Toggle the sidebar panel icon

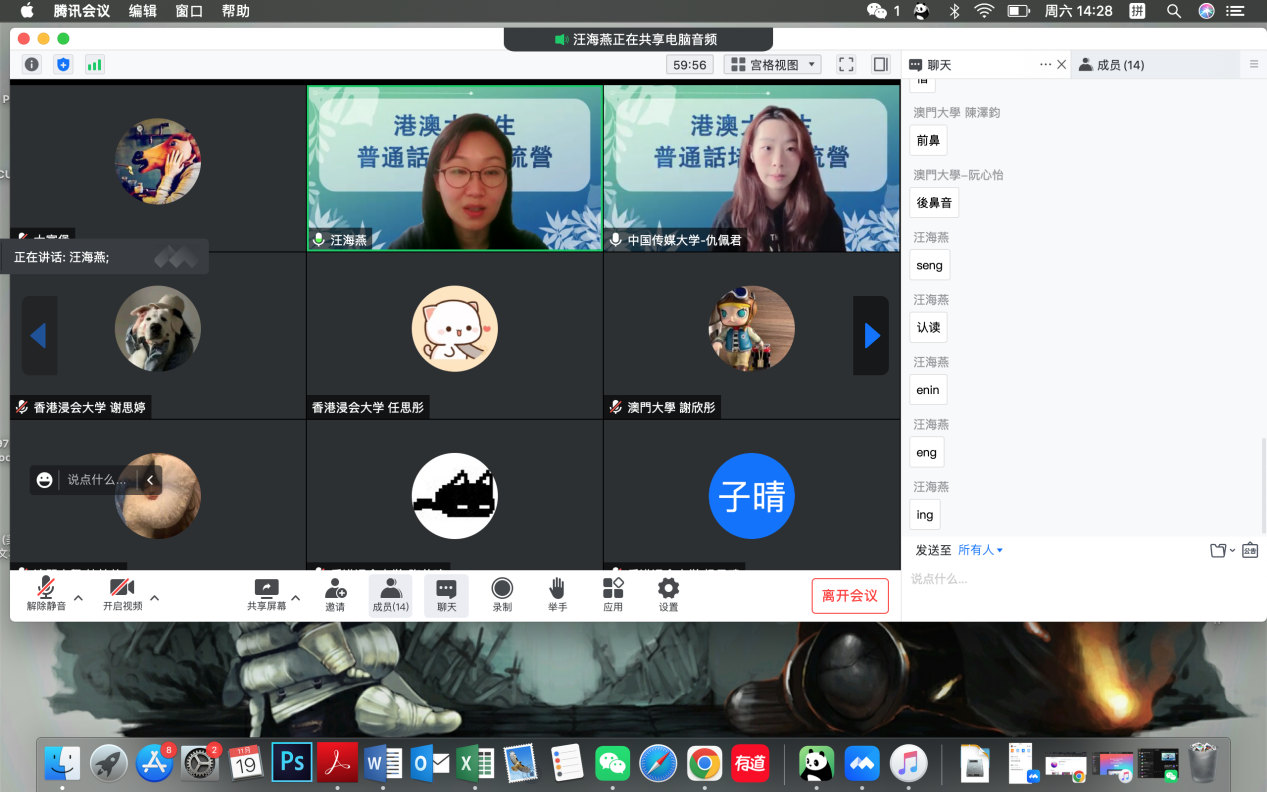pos(880,65)
